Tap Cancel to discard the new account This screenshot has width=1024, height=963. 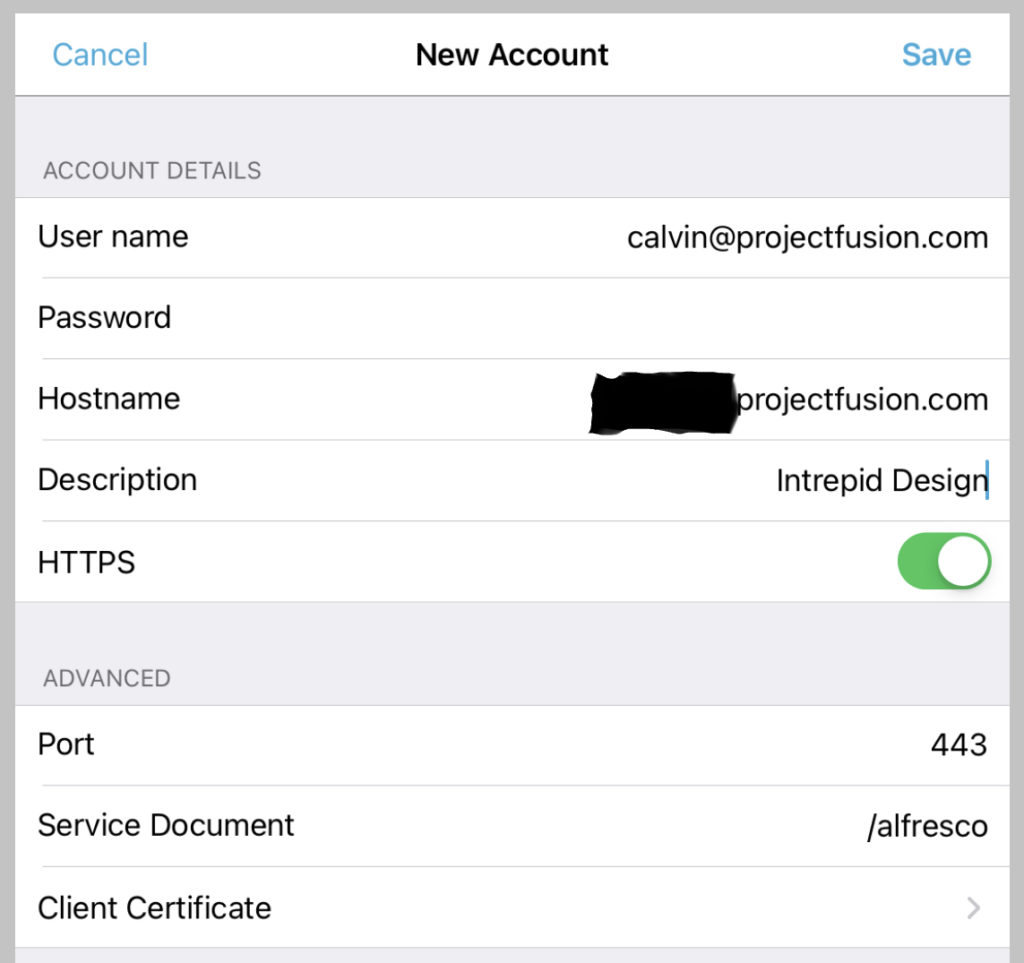click(x=100, y=54)
